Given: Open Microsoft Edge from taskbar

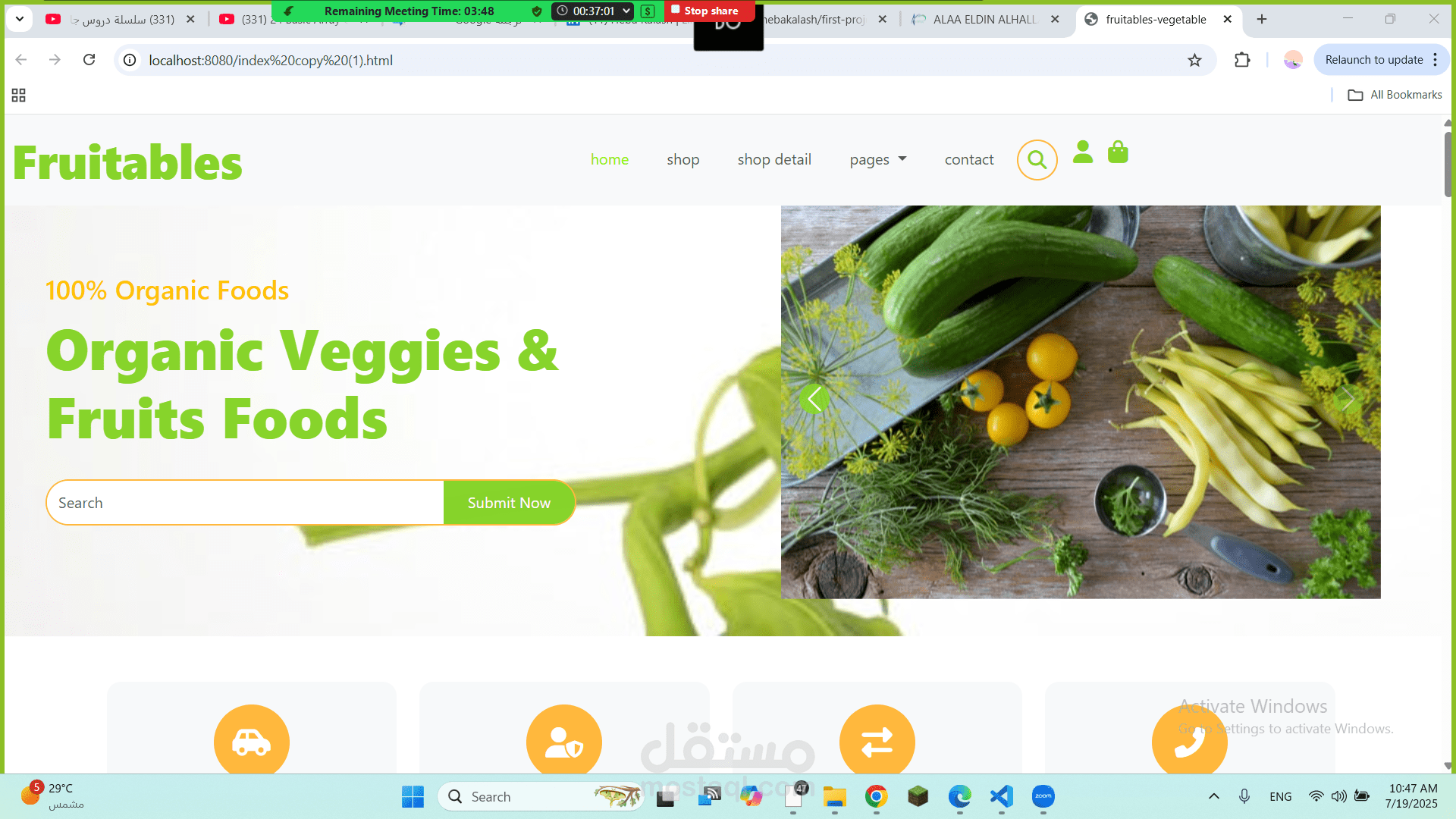Looking at the screenshot, I should click(x=959, y=796).
